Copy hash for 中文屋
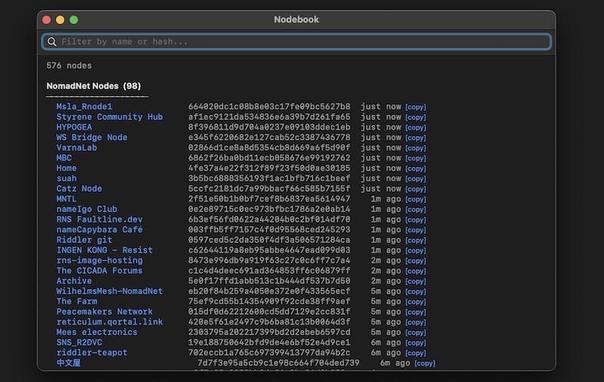This screenshot has height=382, width=604. (x=425, y=364)
